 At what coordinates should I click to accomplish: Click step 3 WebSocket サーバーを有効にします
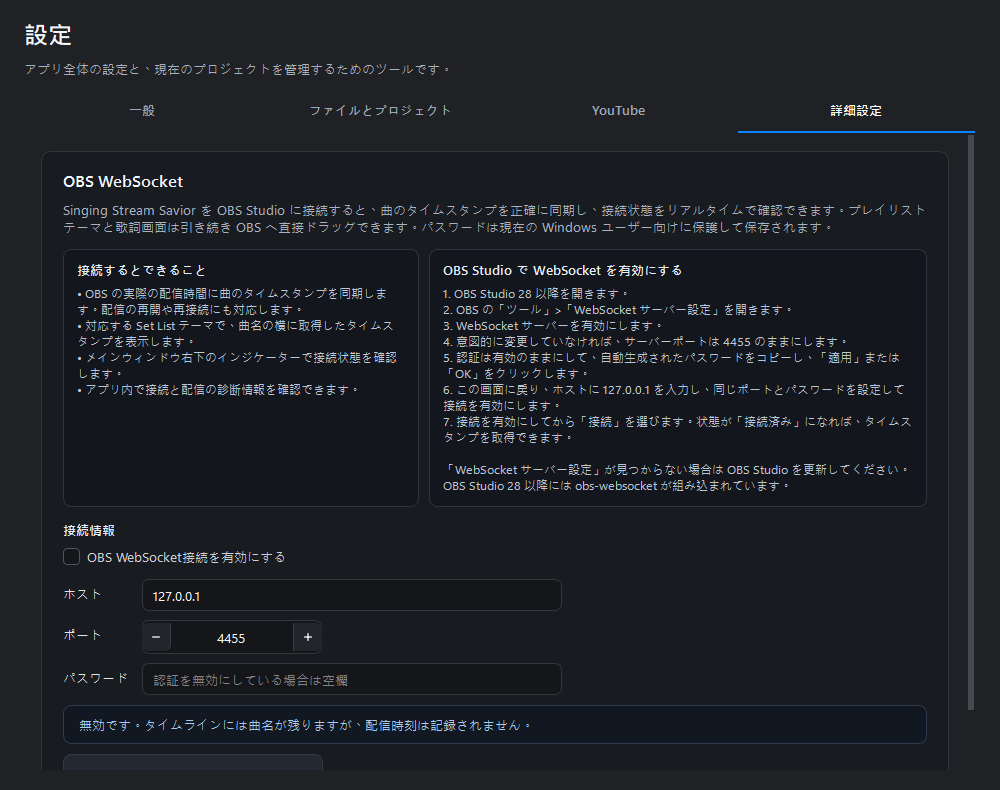(552, 326)
